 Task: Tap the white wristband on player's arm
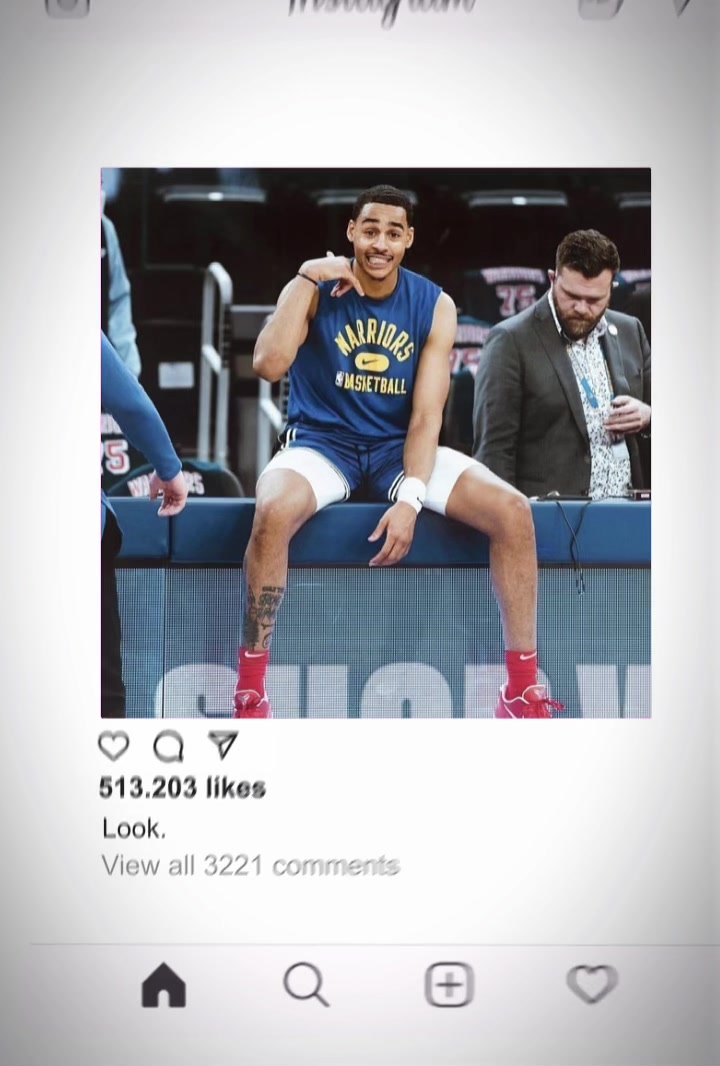pos(411,492)
